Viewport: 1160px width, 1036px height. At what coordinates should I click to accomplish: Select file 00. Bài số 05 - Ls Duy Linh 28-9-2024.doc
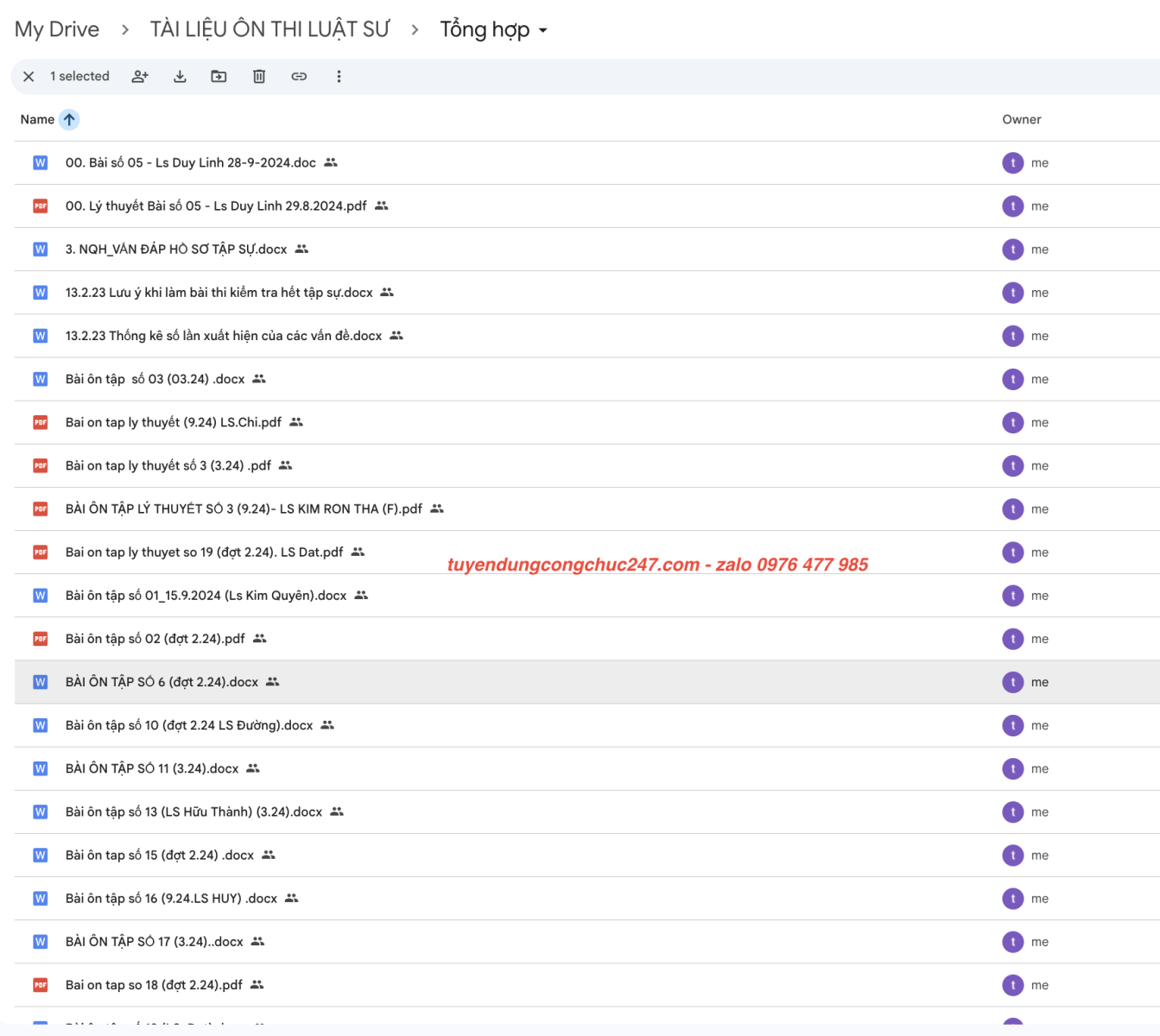coord(191,163)
